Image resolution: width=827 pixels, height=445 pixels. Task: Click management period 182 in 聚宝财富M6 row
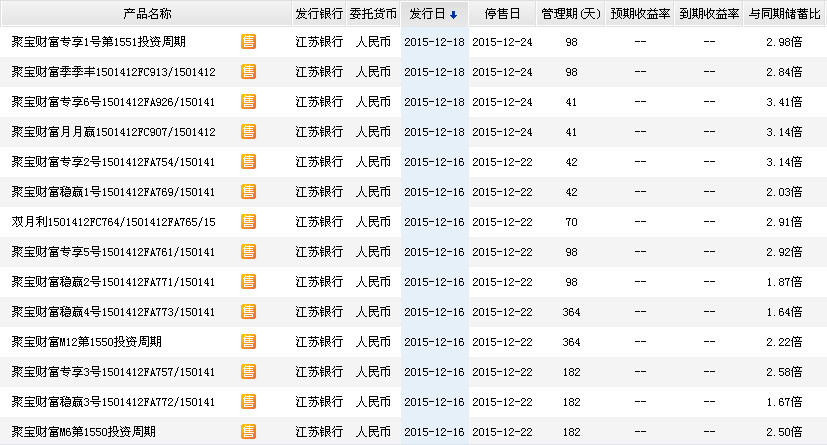(x=571, y=432)
